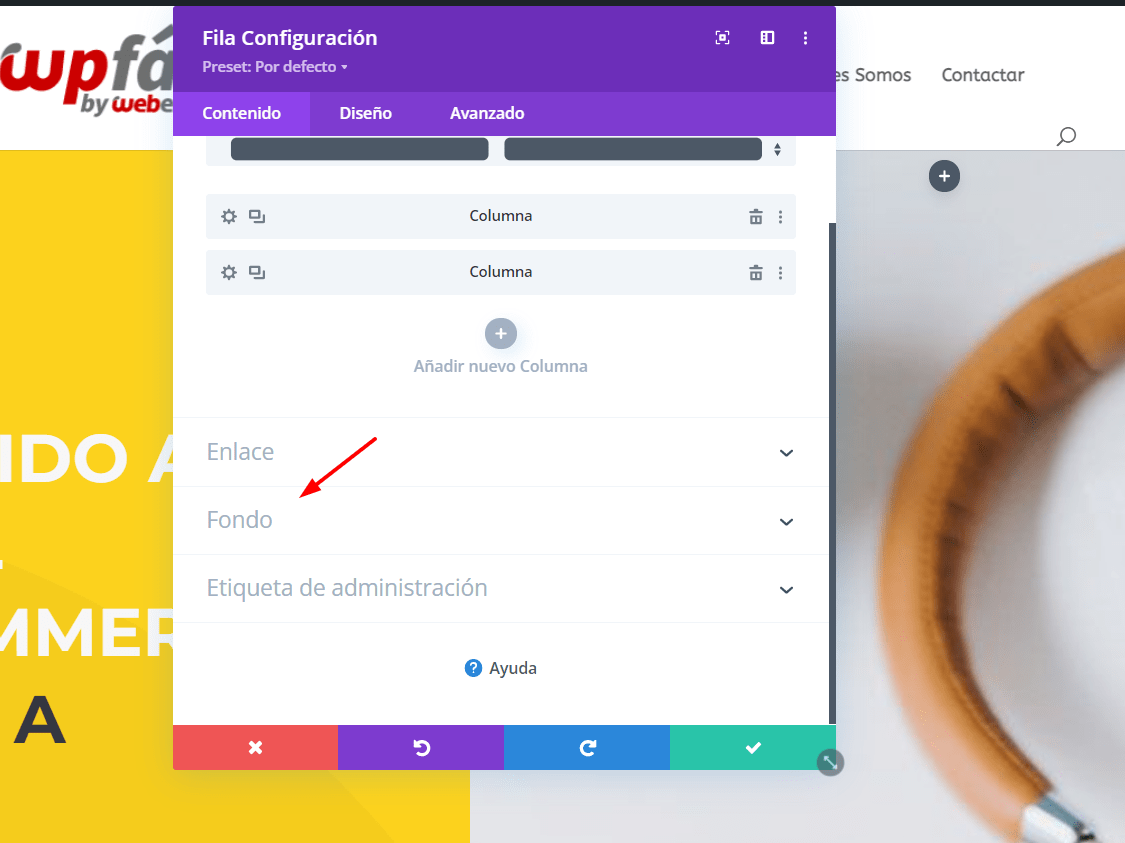1125x843 pixels.
Task: Open more options for second Columna
Action: (x=781, y=272)
